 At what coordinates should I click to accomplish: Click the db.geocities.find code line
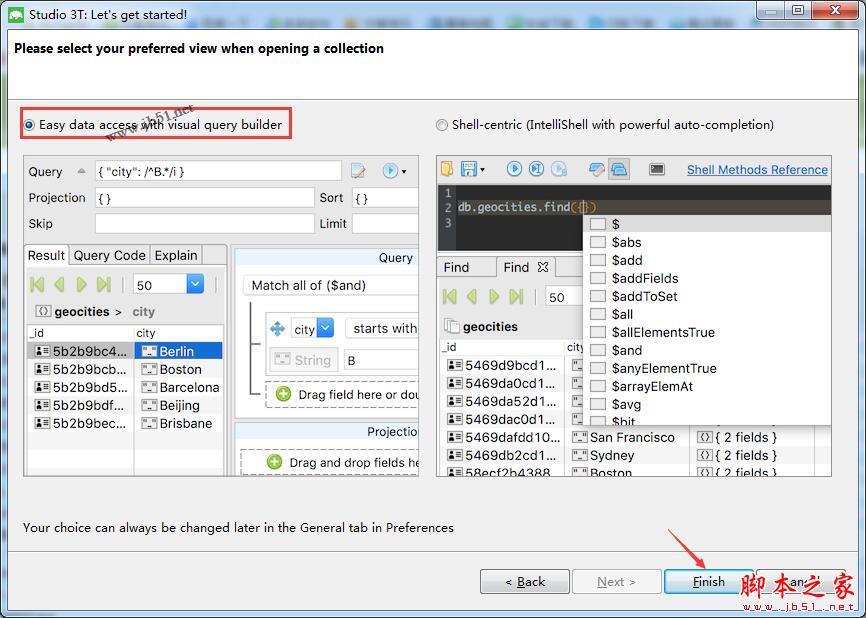point(527,207)
